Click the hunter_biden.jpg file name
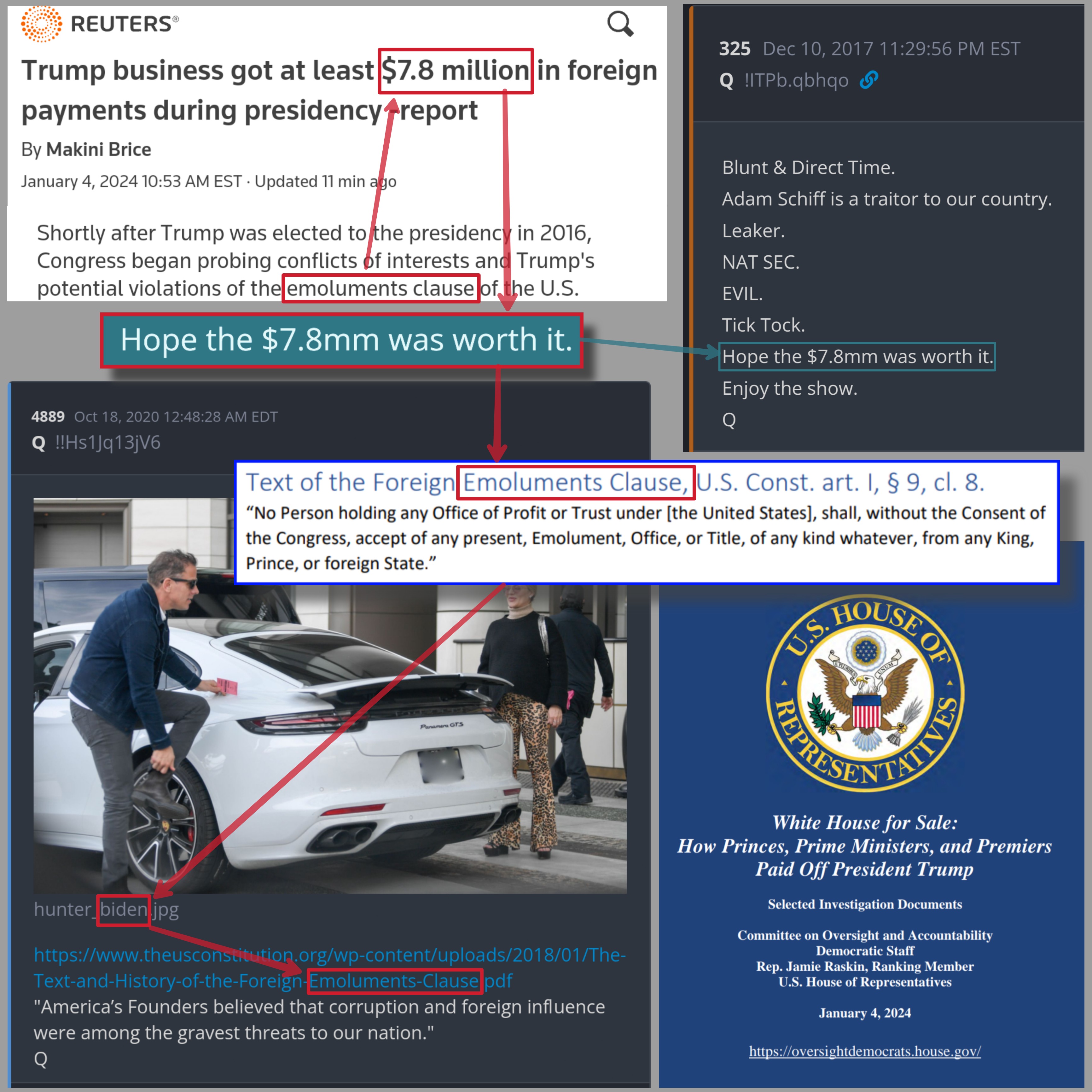Image resolution: width=1092 pixels, height=1092 pixels. [106, 909]
